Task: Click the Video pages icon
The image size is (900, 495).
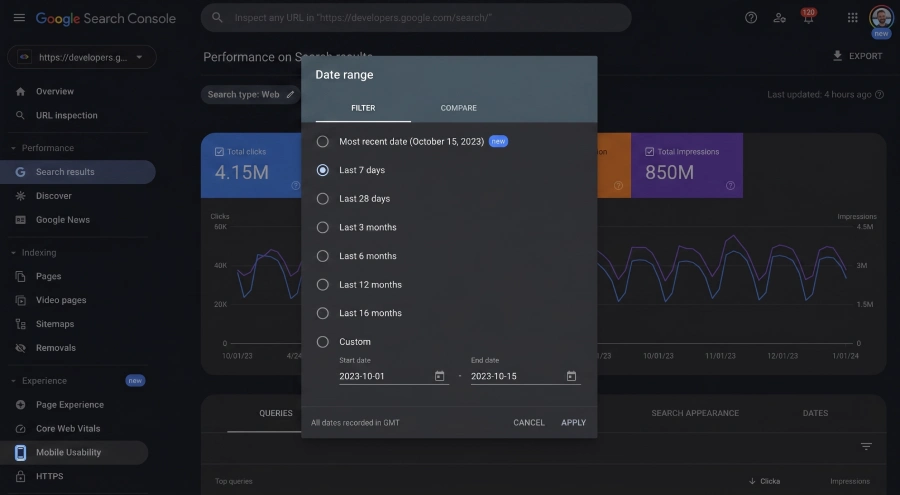Action: (21, 300)
